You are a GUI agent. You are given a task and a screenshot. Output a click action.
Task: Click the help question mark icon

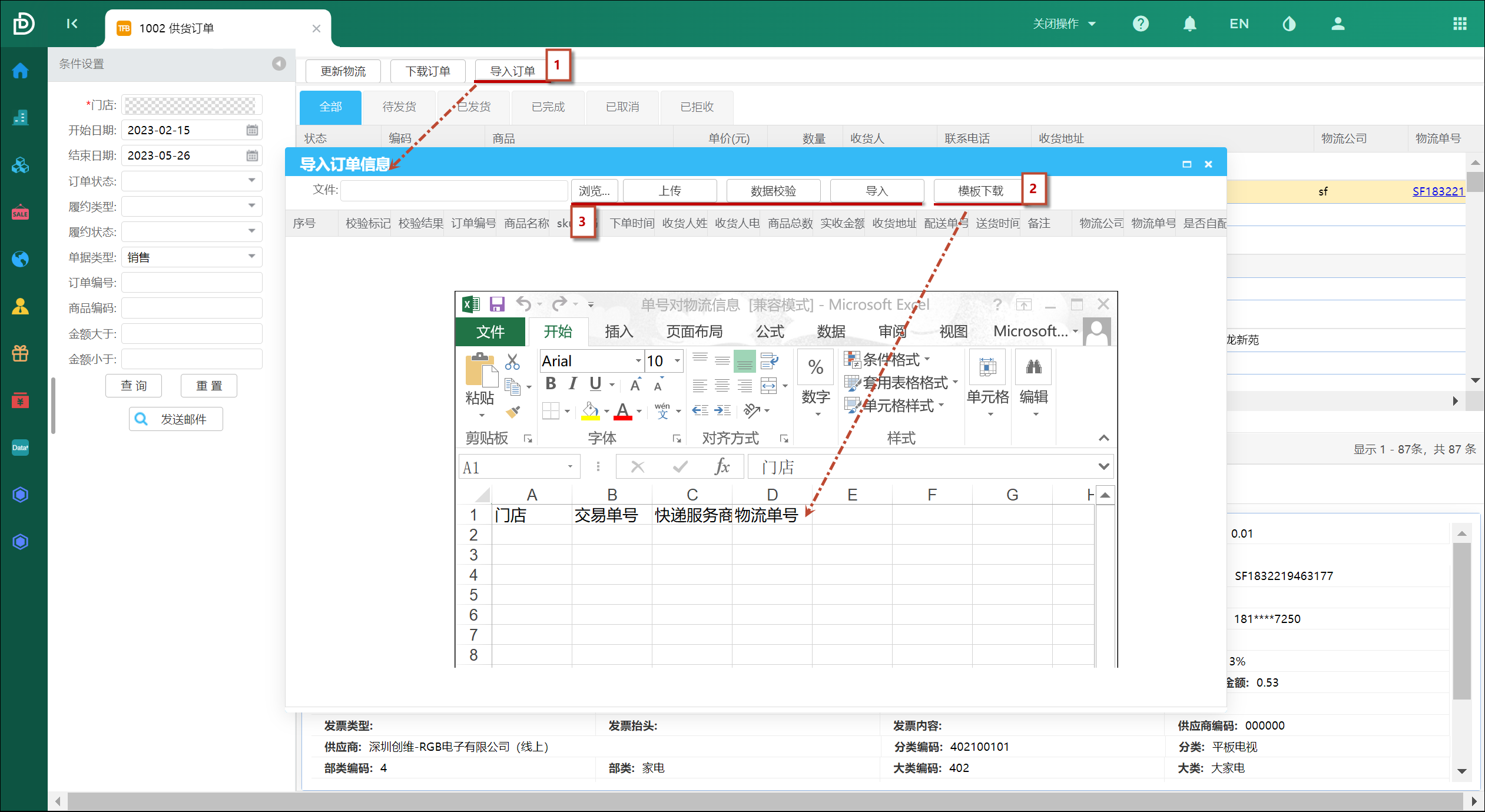click(x=1141, y=24)
